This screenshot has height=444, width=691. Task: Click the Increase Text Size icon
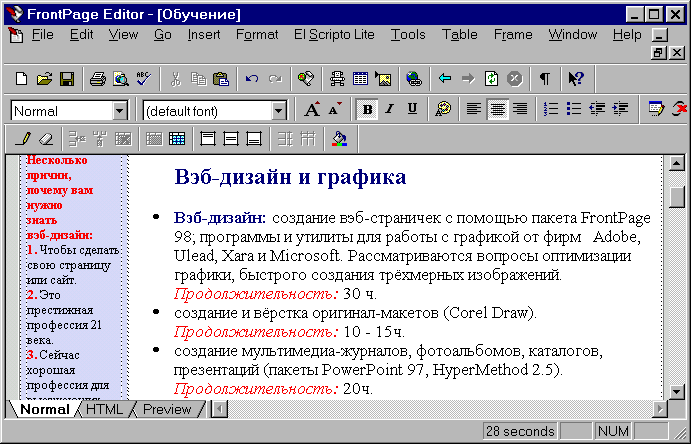click(312, 109)
